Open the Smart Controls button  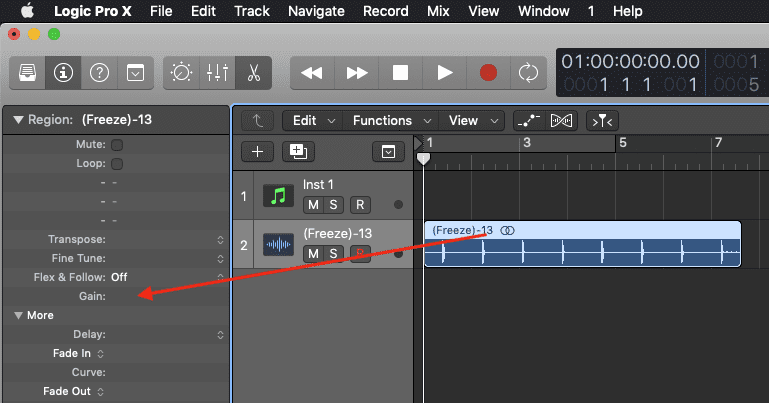(183, 73)
